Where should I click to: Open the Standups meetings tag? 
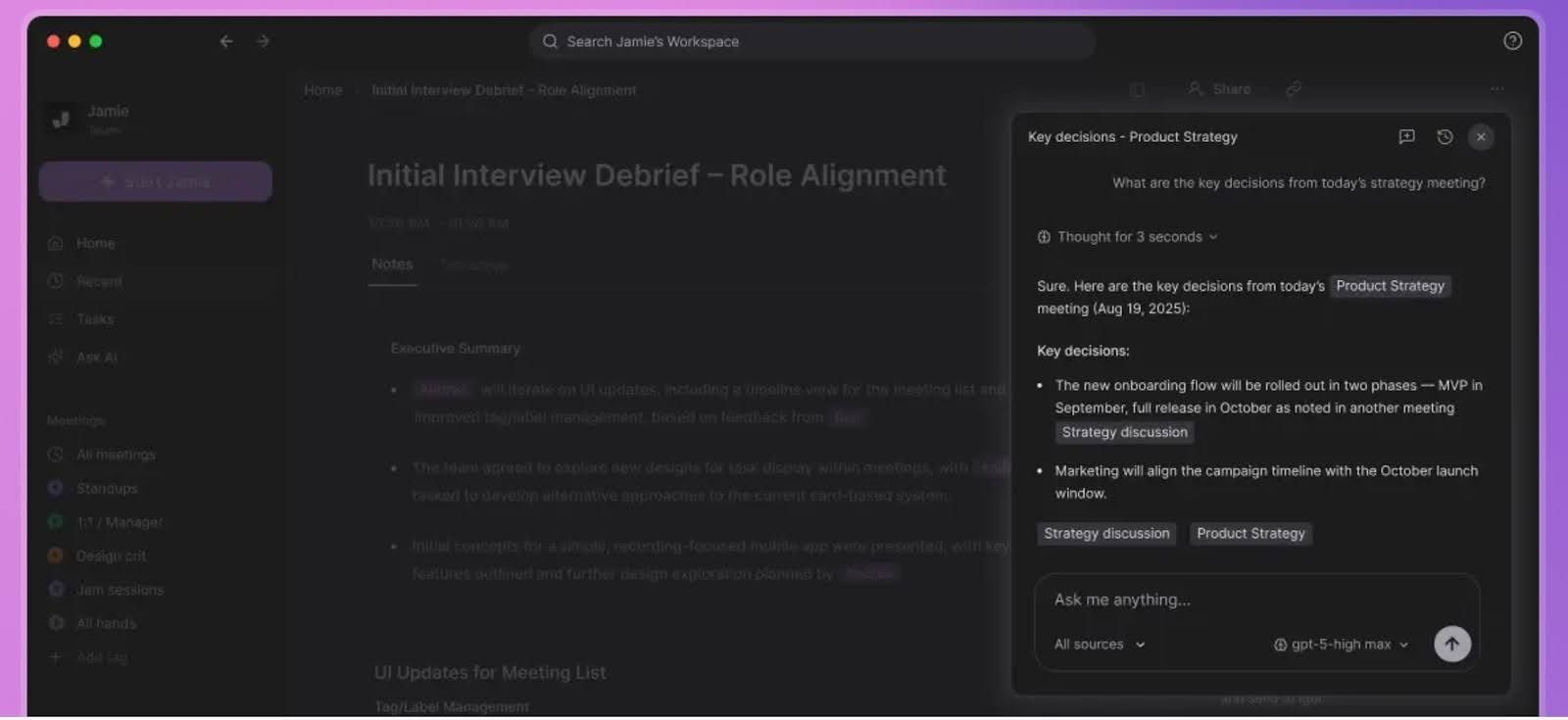tap(107, 488)
